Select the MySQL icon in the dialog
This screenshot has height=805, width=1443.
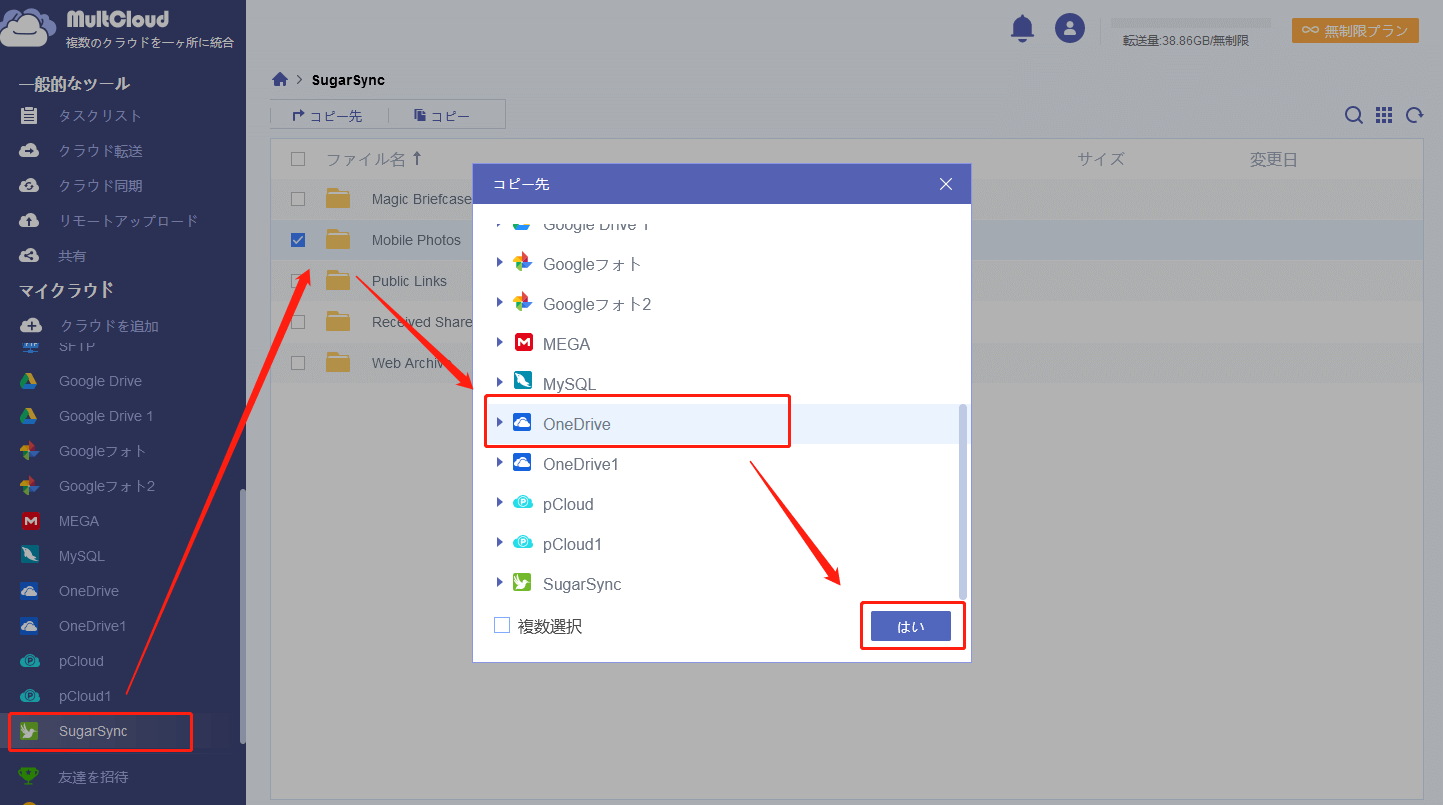pyautogui.click(x=523, y=383)
